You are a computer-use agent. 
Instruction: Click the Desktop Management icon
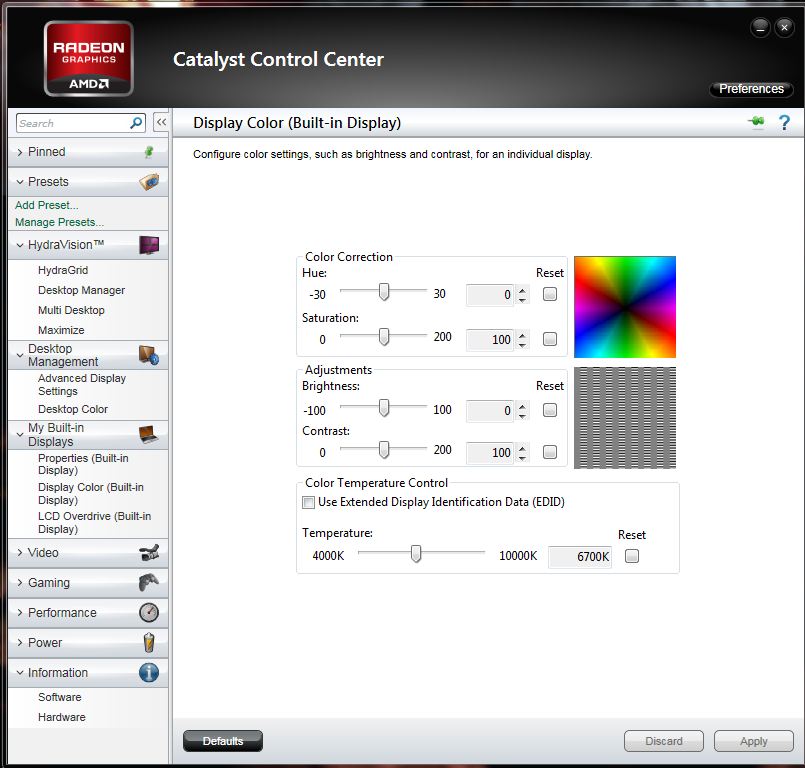tap(149, 355)
